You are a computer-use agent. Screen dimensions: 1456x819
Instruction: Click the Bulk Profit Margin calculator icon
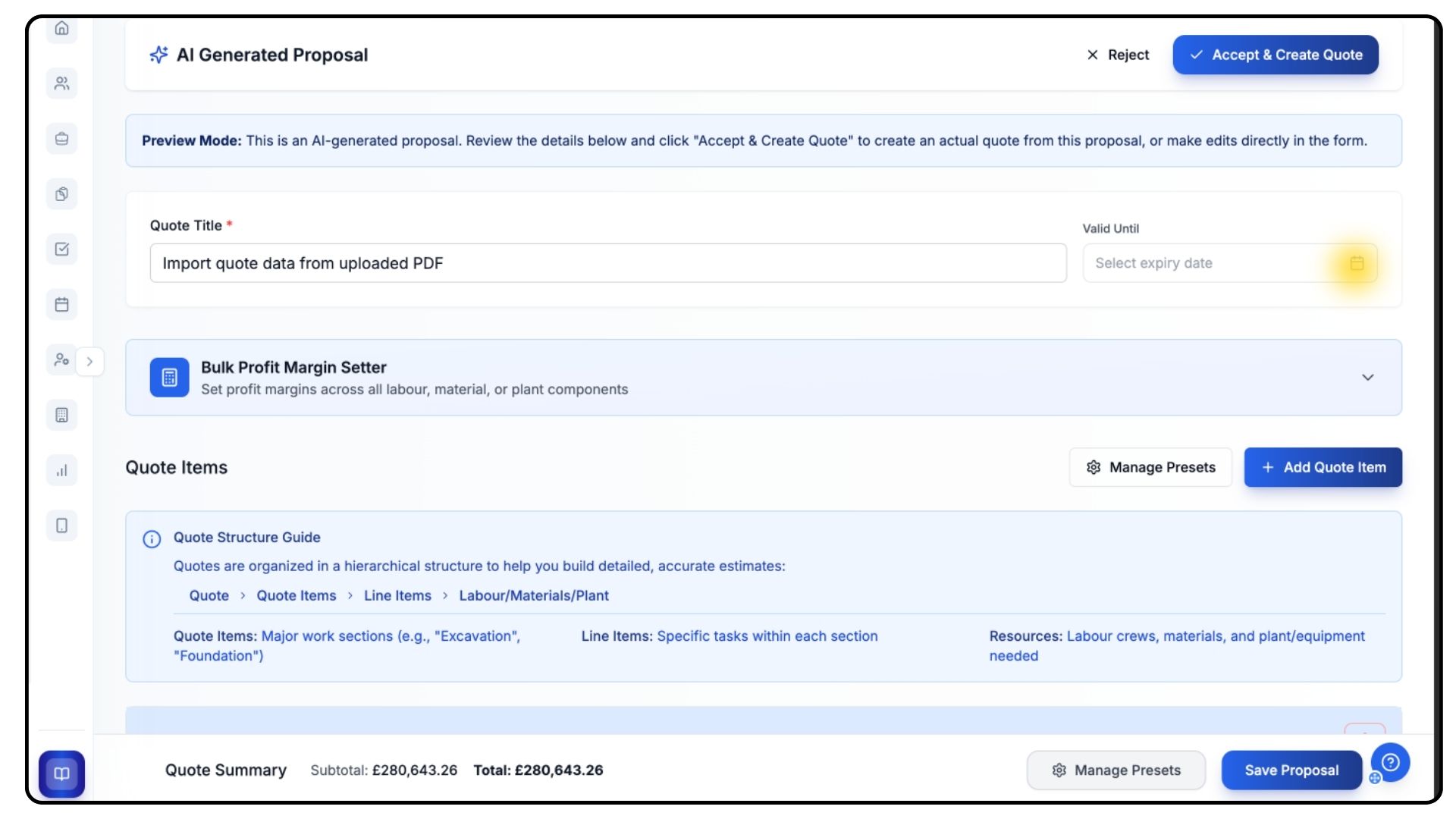169,378
